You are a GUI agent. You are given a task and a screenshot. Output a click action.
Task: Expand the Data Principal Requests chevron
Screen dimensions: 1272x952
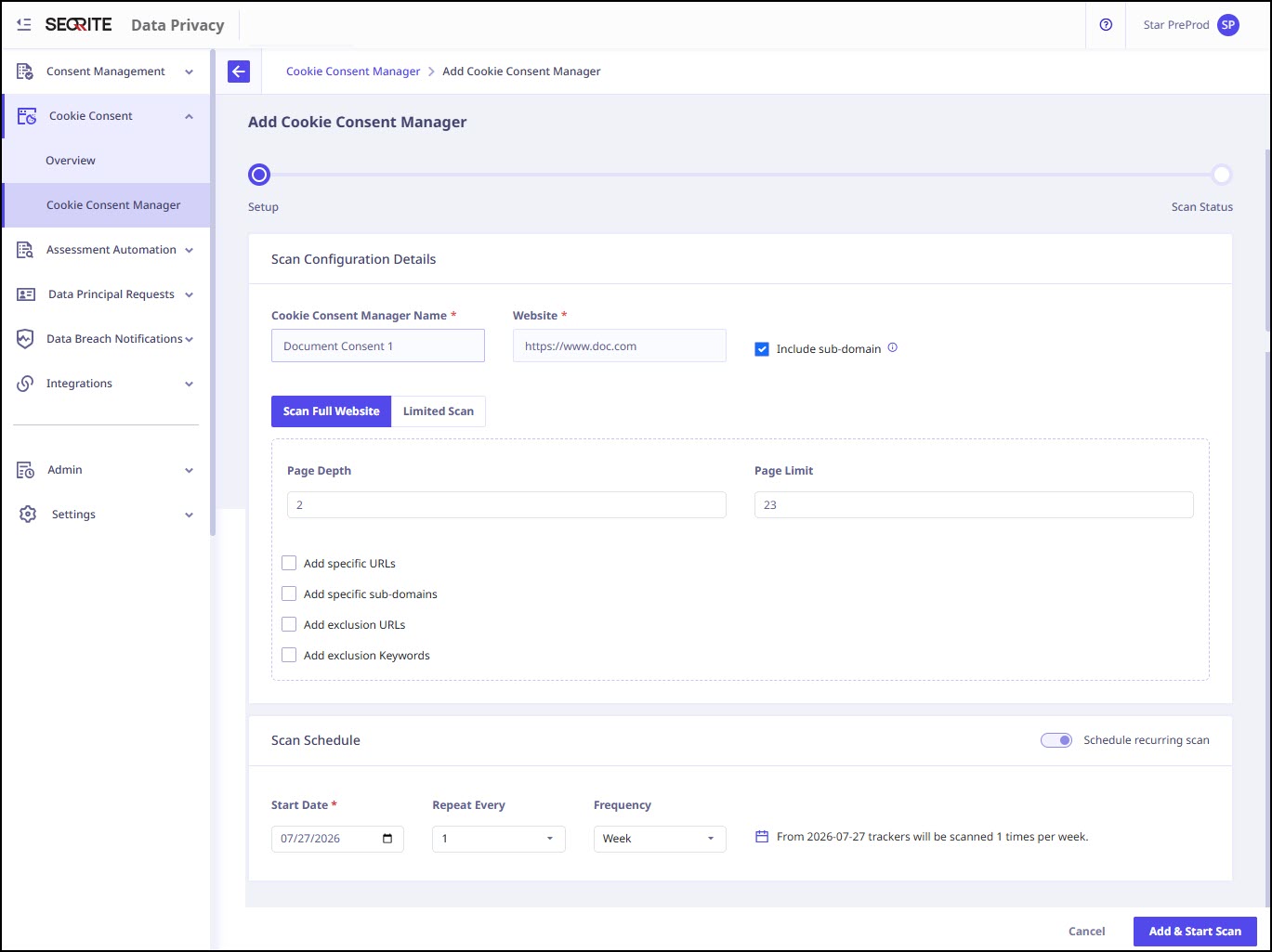click(190, 294)
